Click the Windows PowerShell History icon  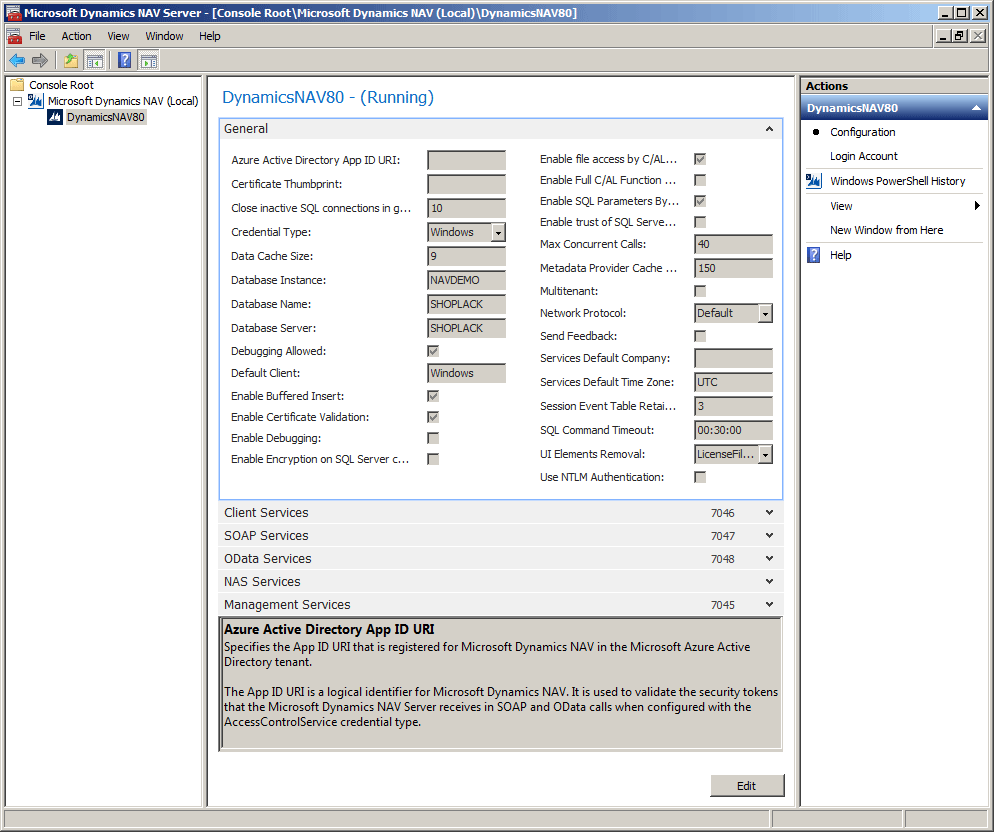(814, 181)
